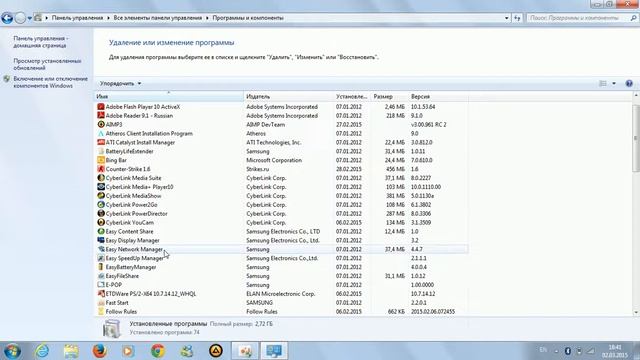The width and height of the screenshot is (640, 360).
Task: Open Internet Explorer from the taskbar
Action: point(42,351)
